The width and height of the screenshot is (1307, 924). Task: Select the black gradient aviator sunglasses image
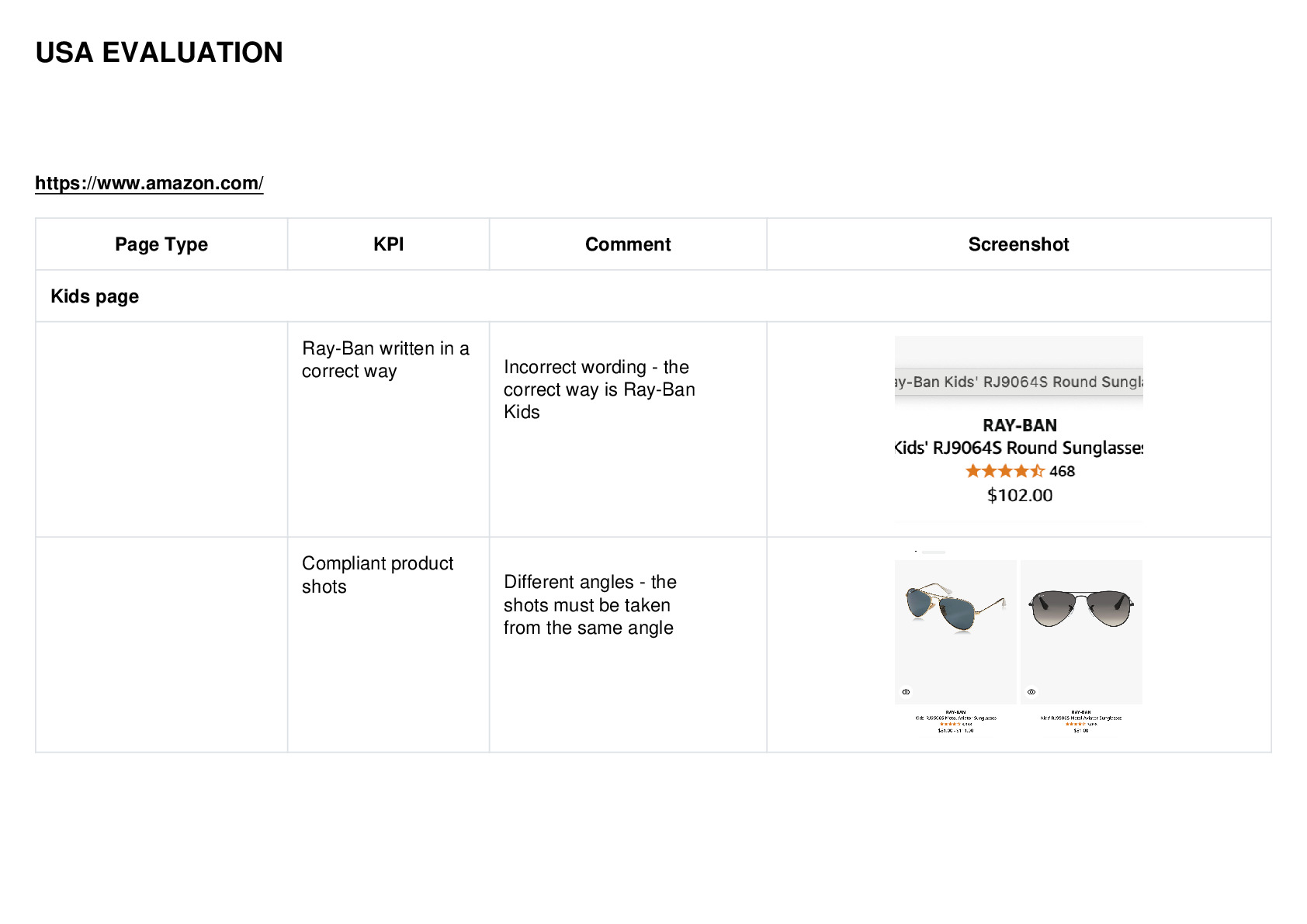coord(1081,632)
